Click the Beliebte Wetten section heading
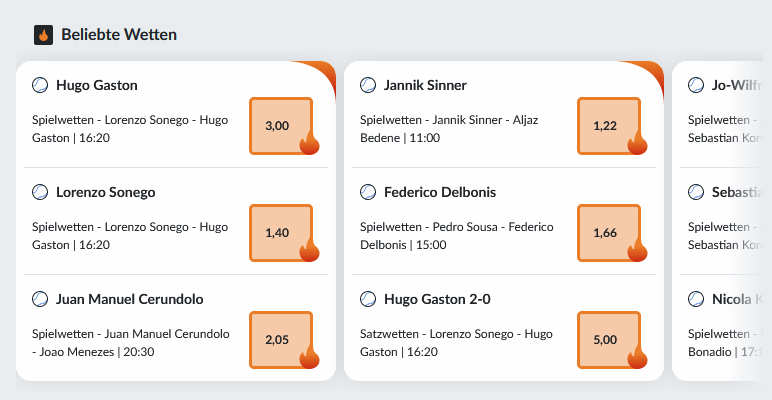 coord(119,35)
